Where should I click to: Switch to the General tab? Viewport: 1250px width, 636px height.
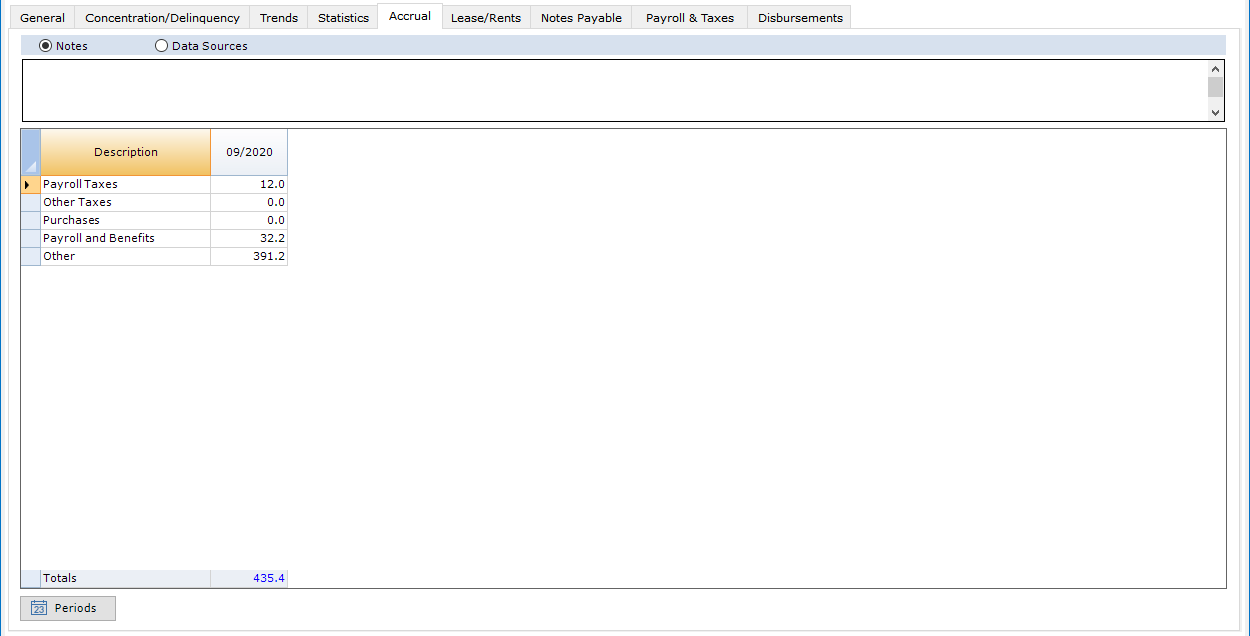pyautogui.click(x=42, y=17)
